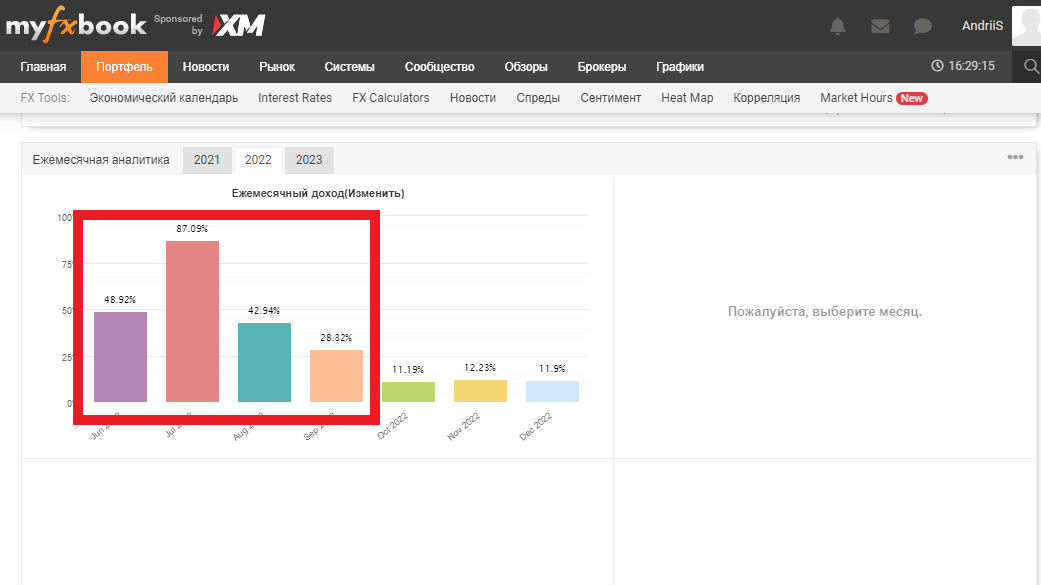Open the notifications bell icon
Image resolution: width=1041 pixels, height=585 pixels.
838,26
